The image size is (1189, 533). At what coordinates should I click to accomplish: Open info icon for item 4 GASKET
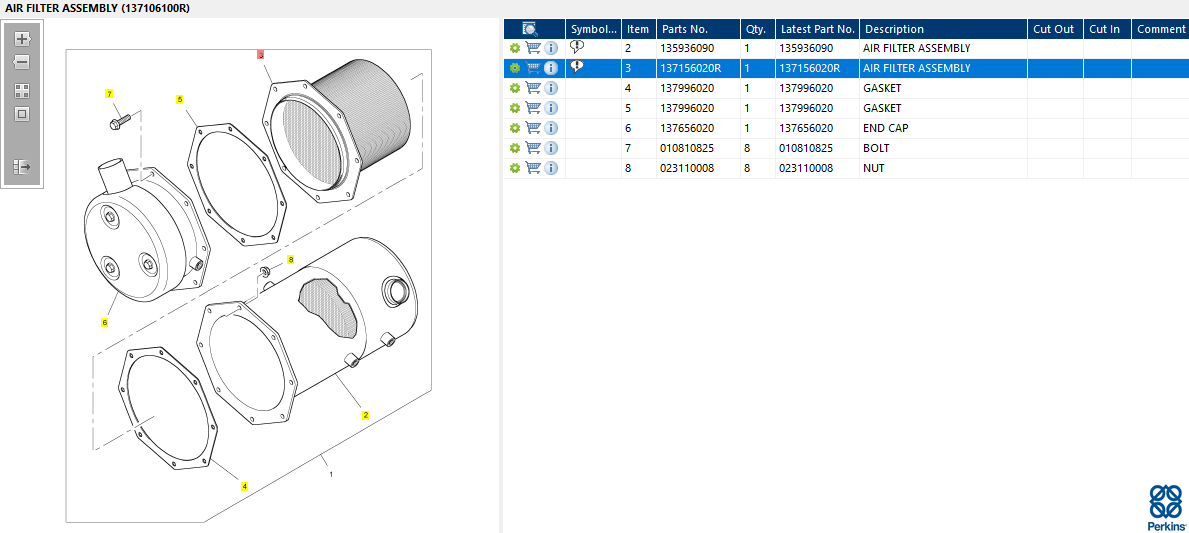551,88
